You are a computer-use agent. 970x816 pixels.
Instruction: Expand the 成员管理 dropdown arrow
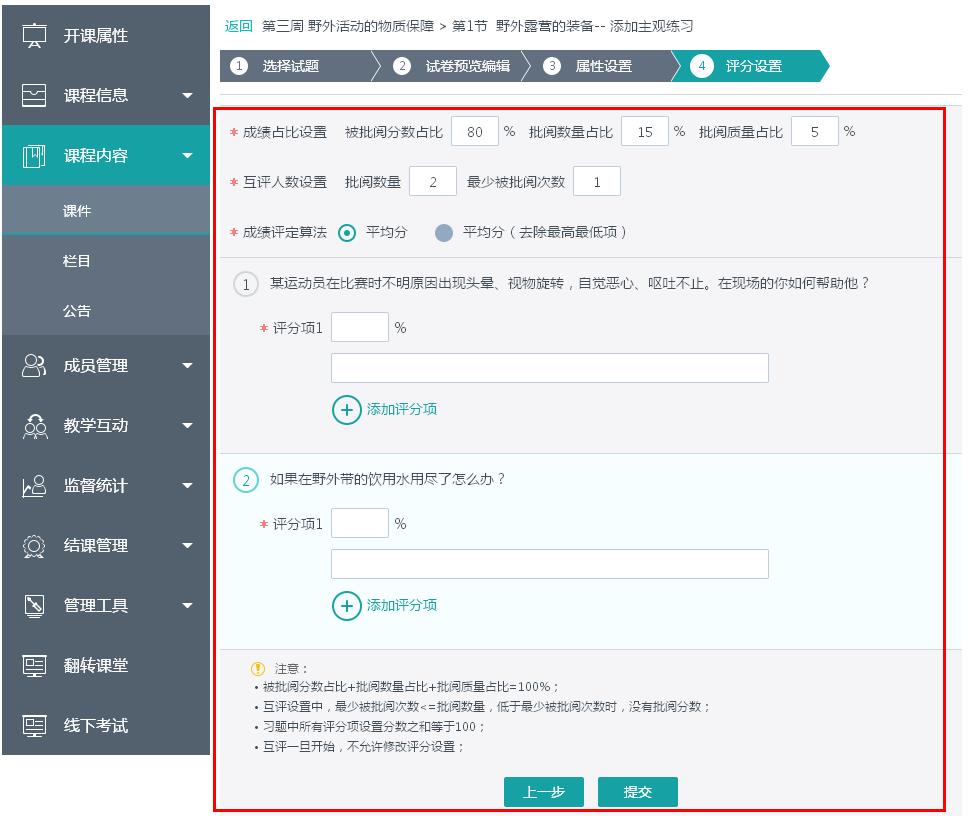coord(187,366)
